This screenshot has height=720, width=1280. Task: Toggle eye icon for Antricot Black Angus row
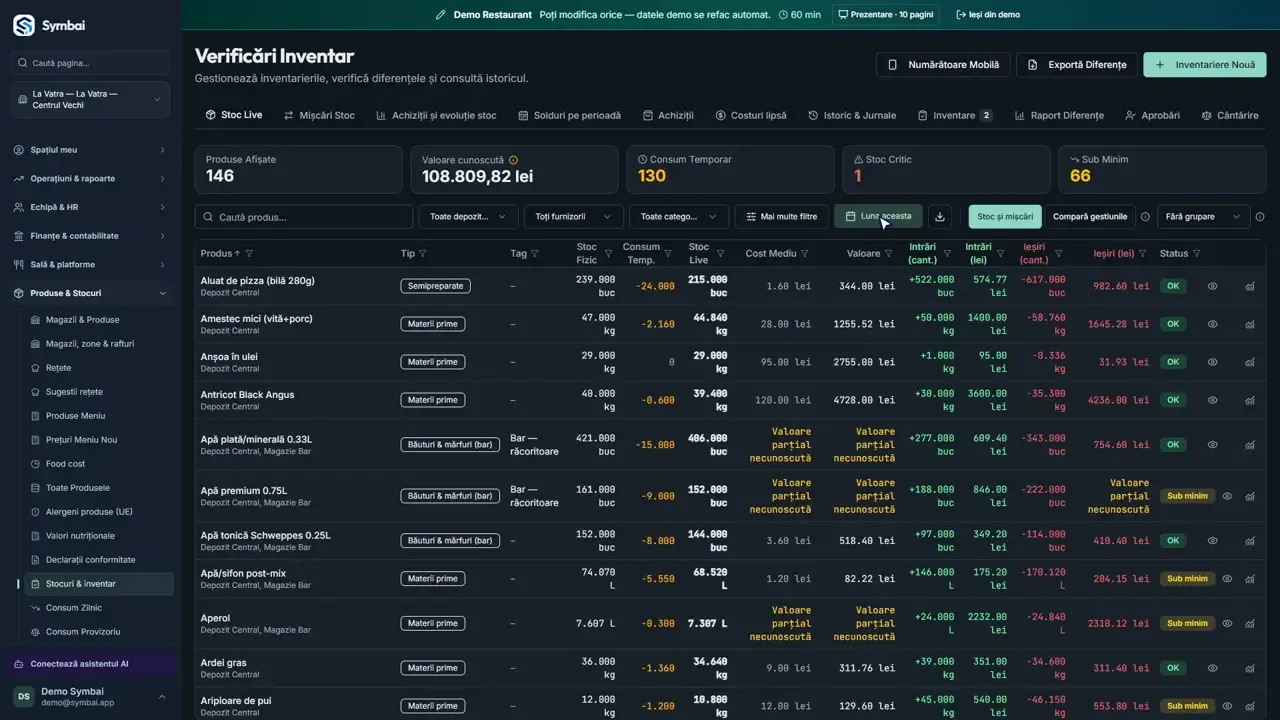(1213, 400)
